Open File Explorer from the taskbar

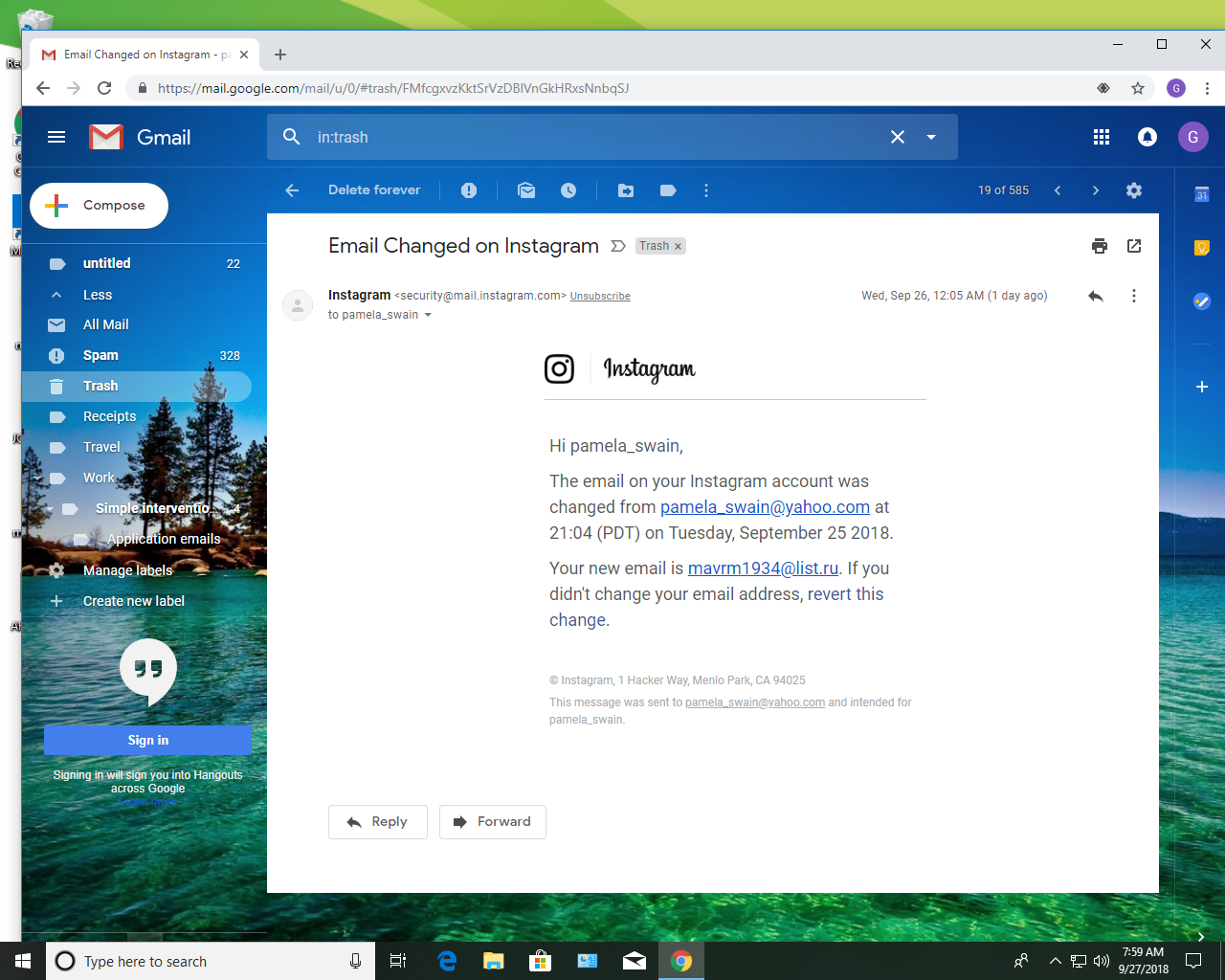(494, 961)
